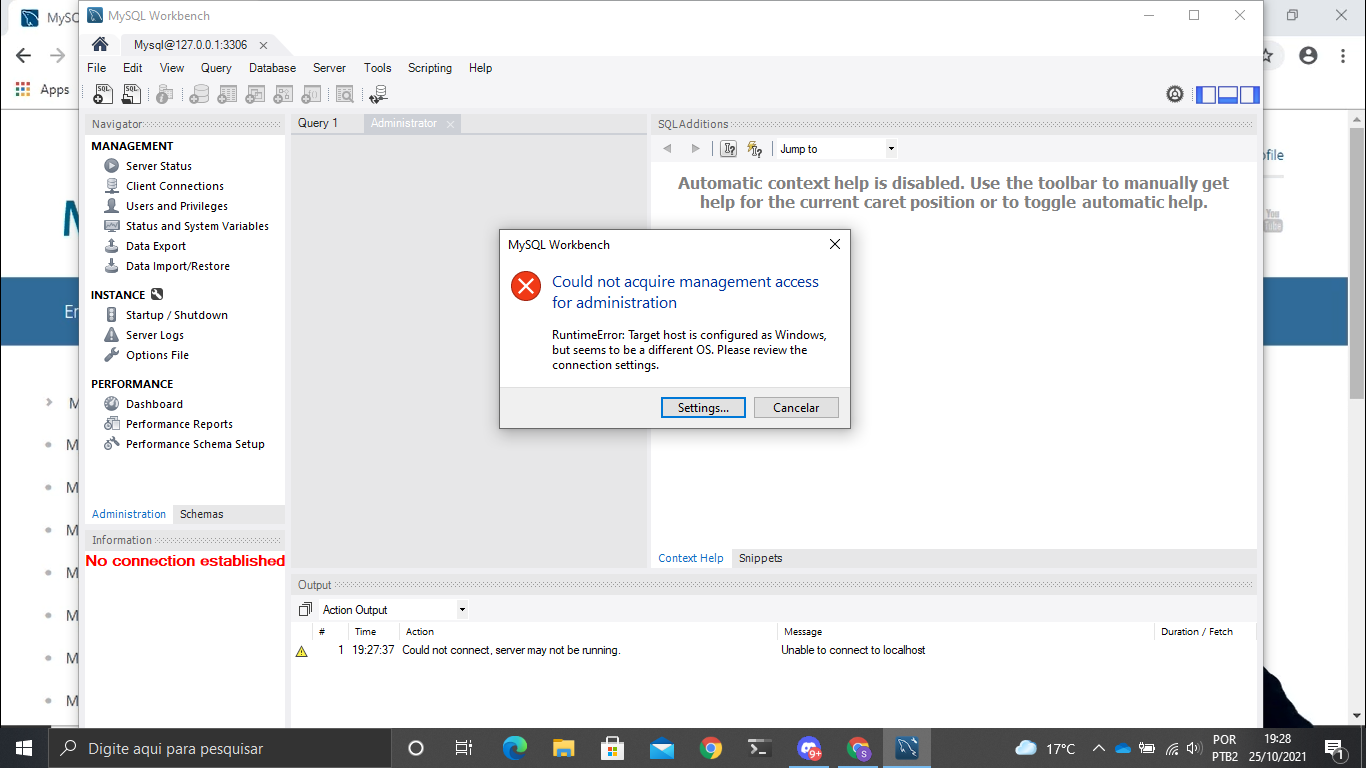Open Performance Schema Setup

click(x=195, y=444)
